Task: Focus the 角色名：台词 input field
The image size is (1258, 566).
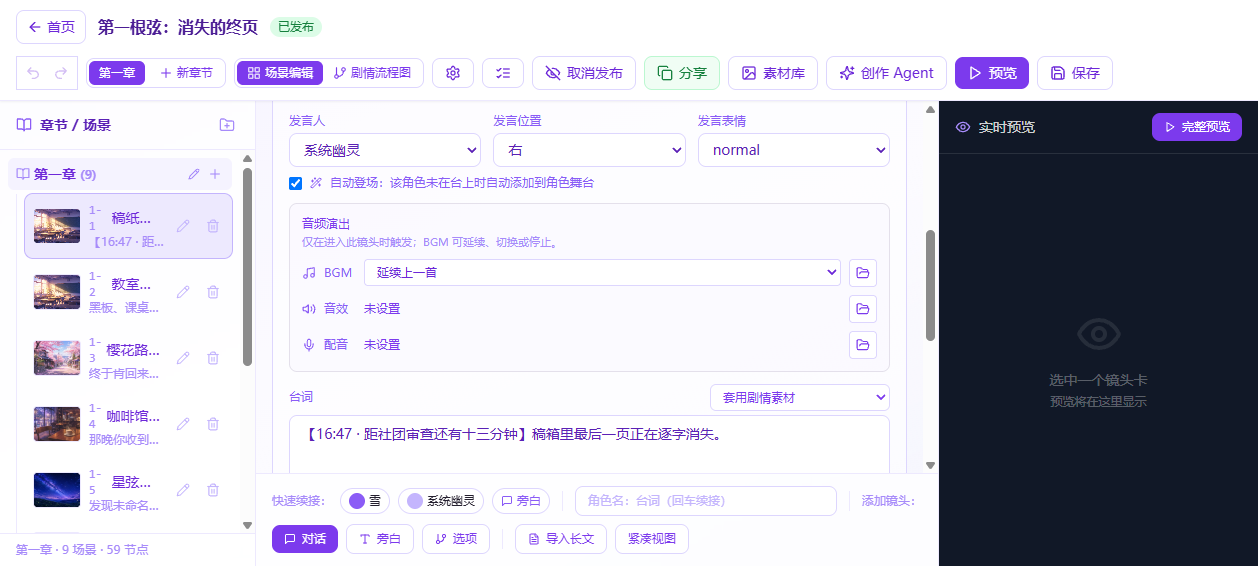Action: point(706,501)
